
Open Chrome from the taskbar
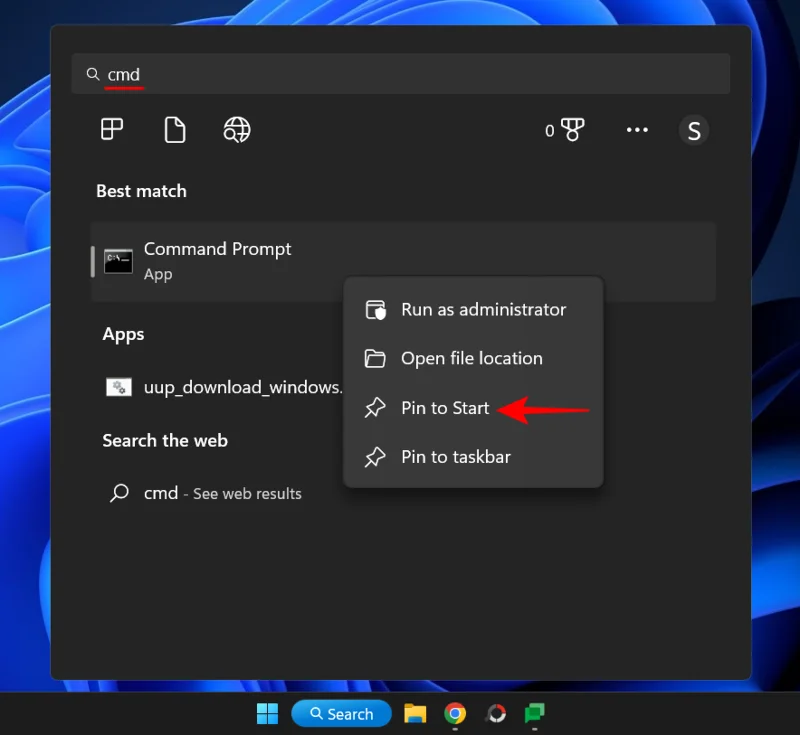(x=457, y=714)
